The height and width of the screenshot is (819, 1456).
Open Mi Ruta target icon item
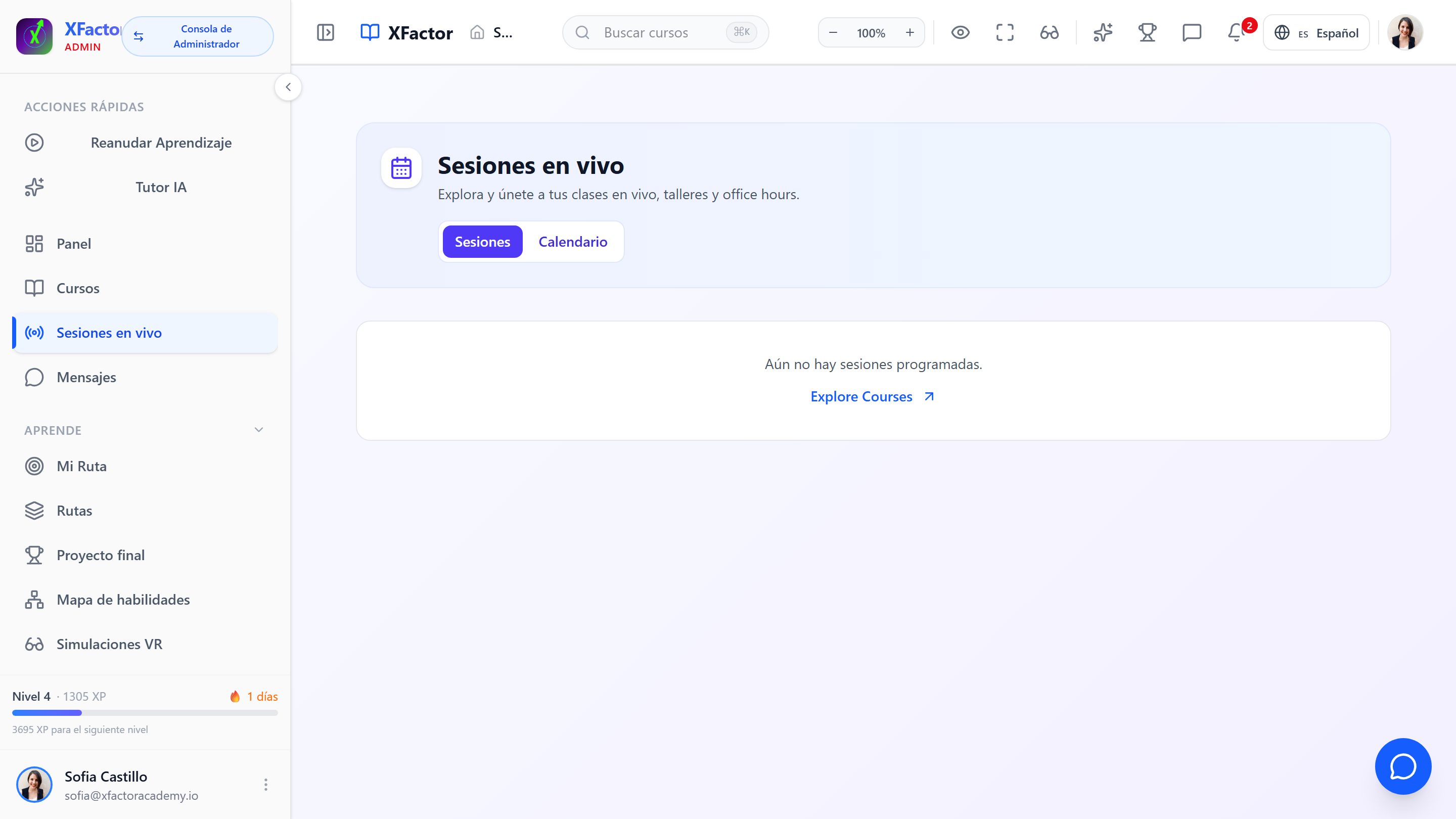[x=145, y=466]
